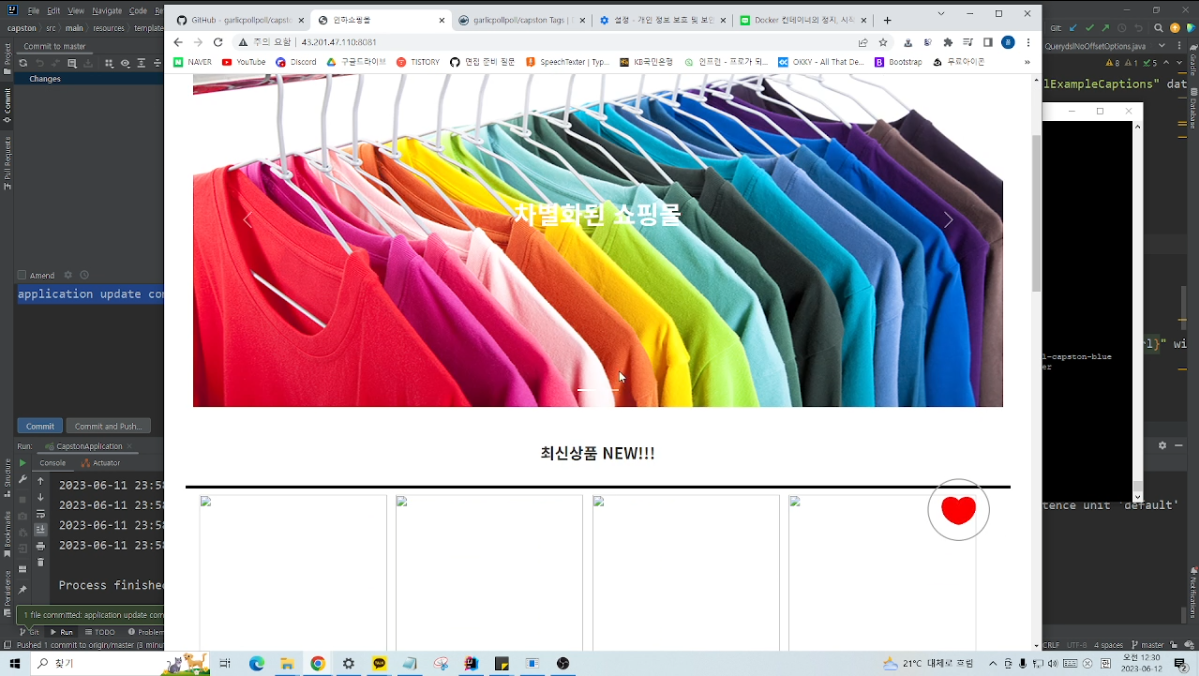The width and height of the screenshot is (1199, 676).
Task: Open the YouTube bookmark
Action: coord(243,62)
